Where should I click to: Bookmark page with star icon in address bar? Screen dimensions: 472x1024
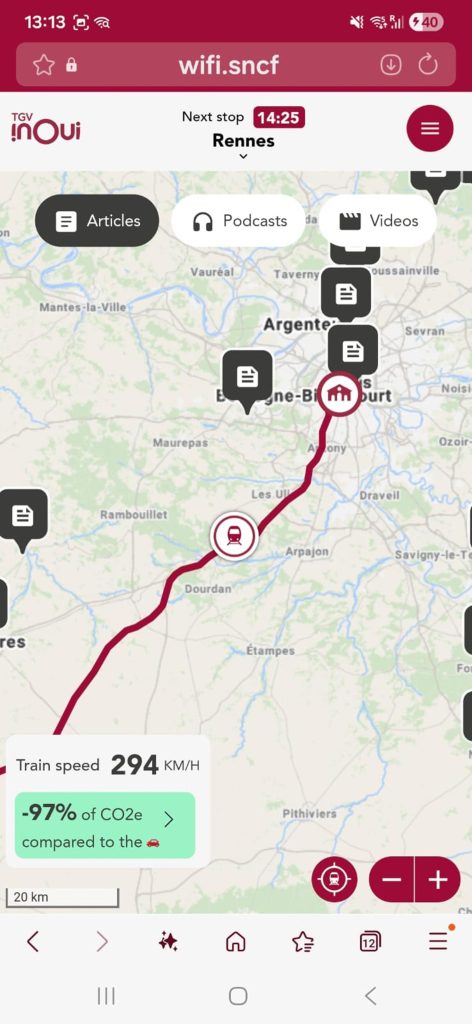44,65
